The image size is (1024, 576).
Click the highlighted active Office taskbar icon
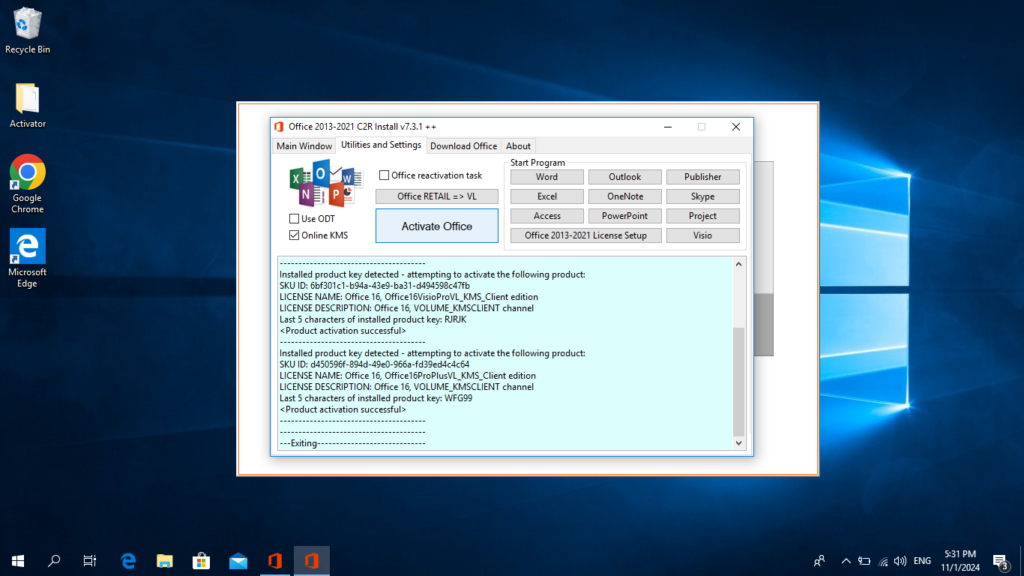(x=312, y=561)
